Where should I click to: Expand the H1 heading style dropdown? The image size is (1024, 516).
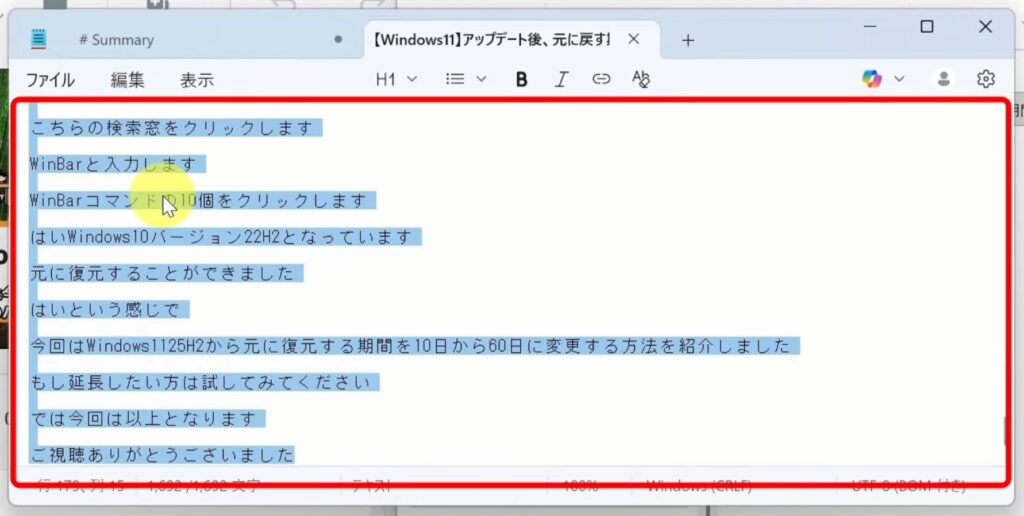click(396, 79)
